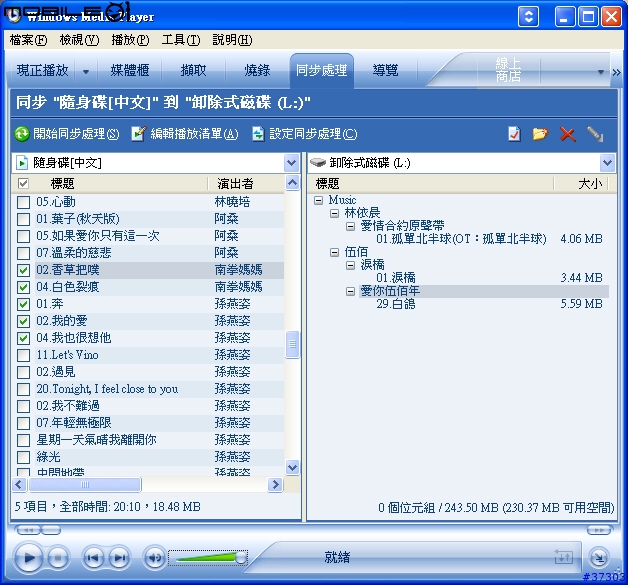Click 設定同步處理(C) button
628x585 pixels.
coord(305,134)
